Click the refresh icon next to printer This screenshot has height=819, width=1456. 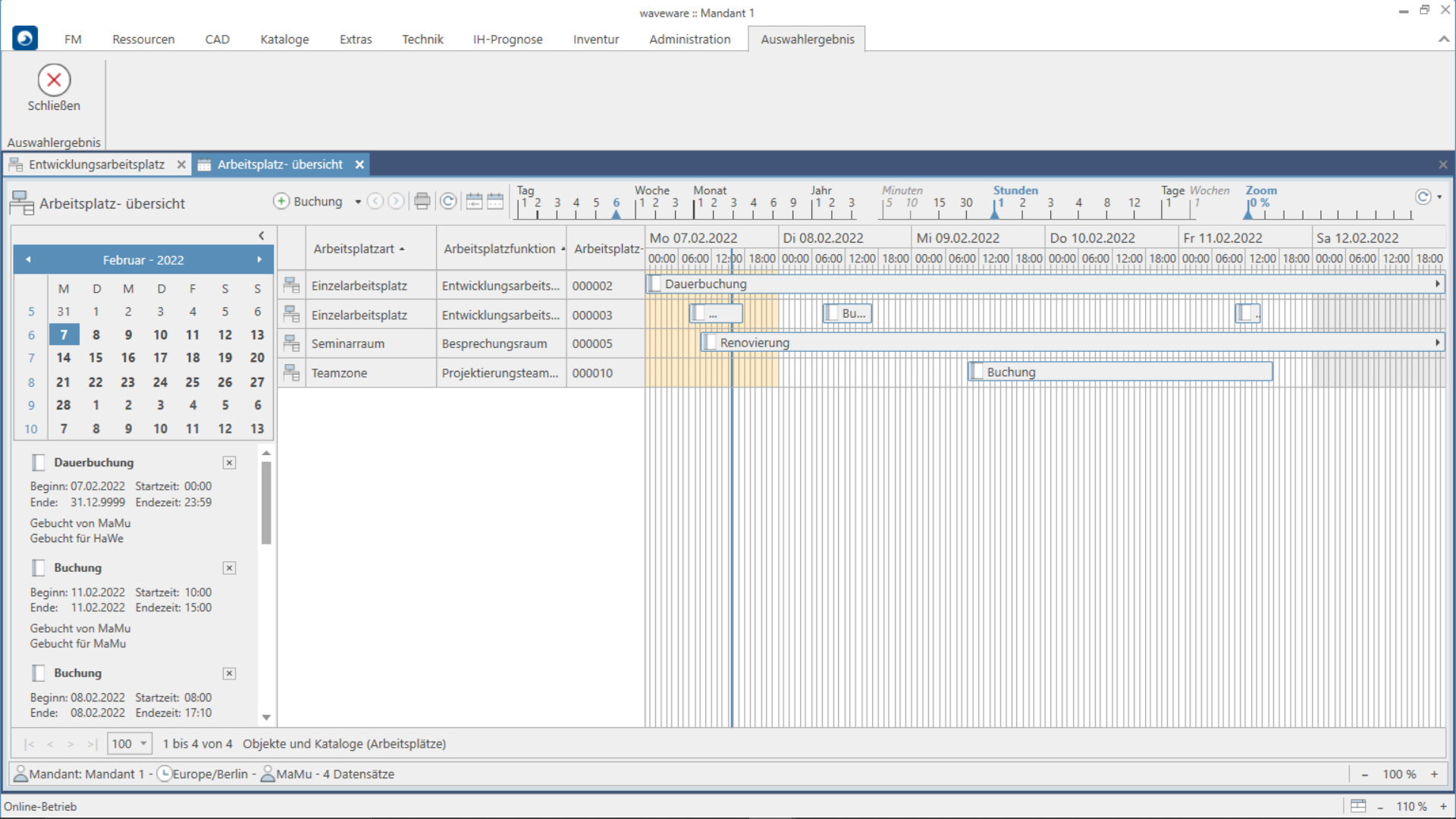[448, 201]
